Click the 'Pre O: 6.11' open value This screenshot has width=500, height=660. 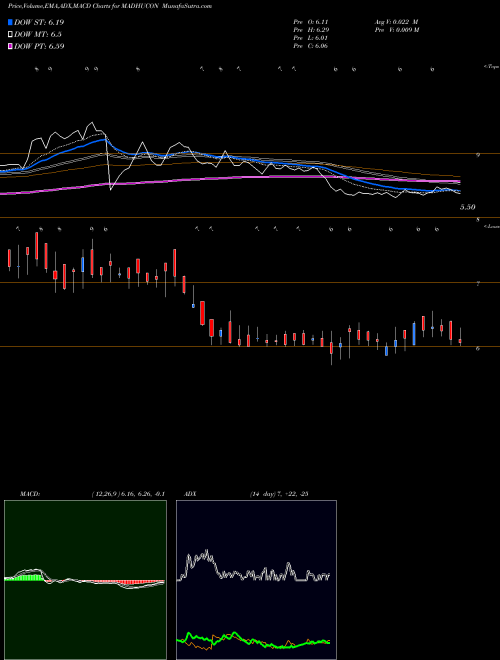tap(311, 22)
